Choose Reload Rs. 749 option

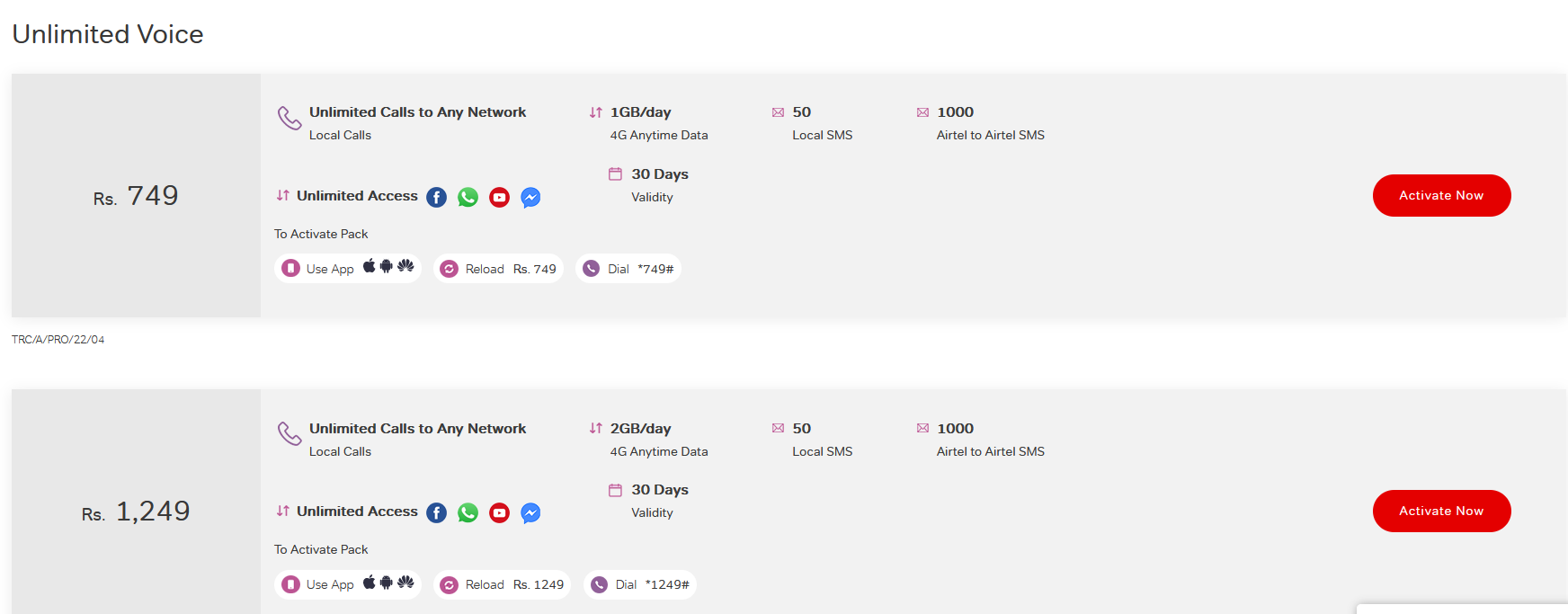[x=499, y=268]
